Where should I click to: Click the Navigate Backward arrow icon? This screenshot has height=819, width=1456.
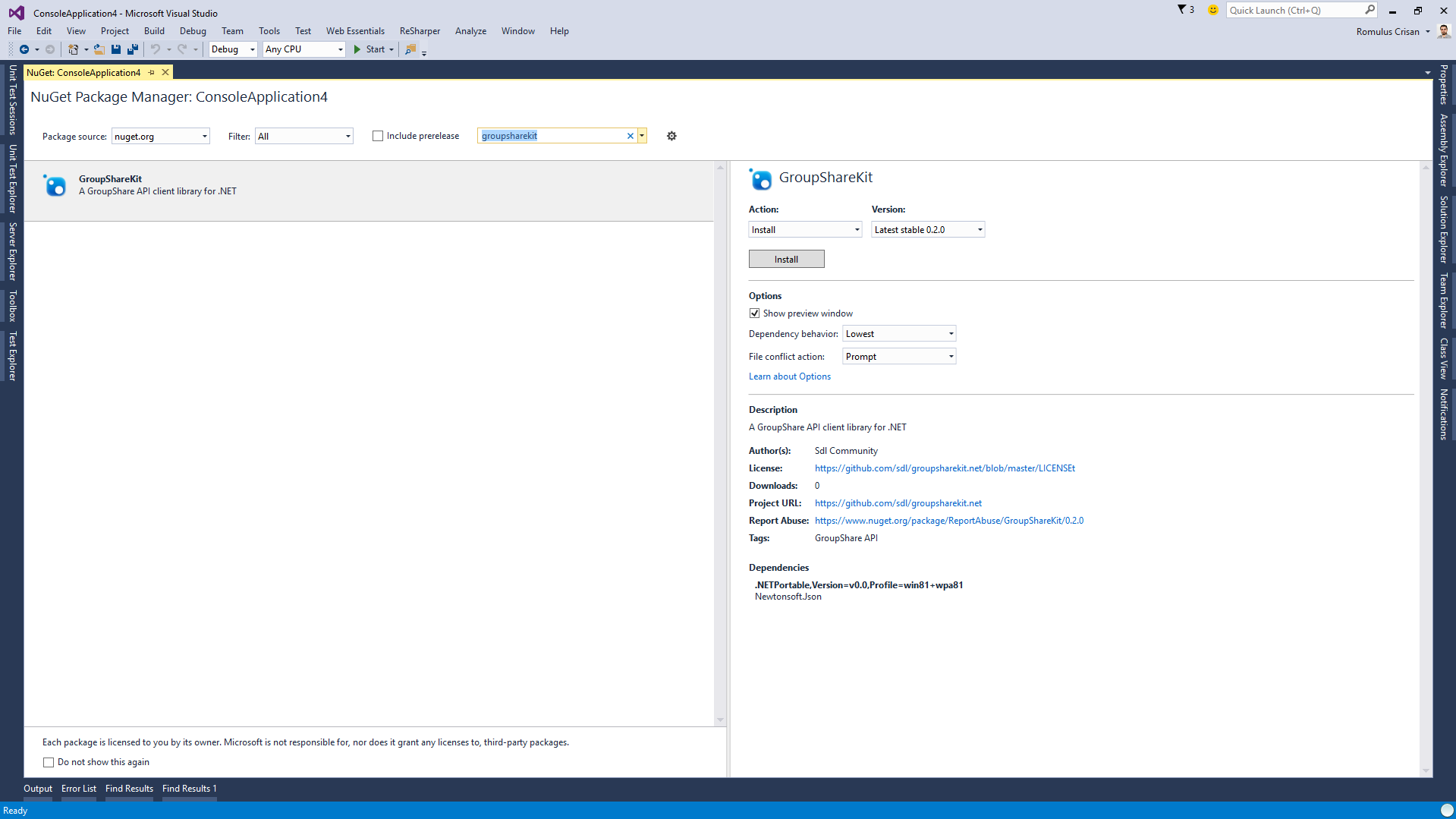(24, 49)
